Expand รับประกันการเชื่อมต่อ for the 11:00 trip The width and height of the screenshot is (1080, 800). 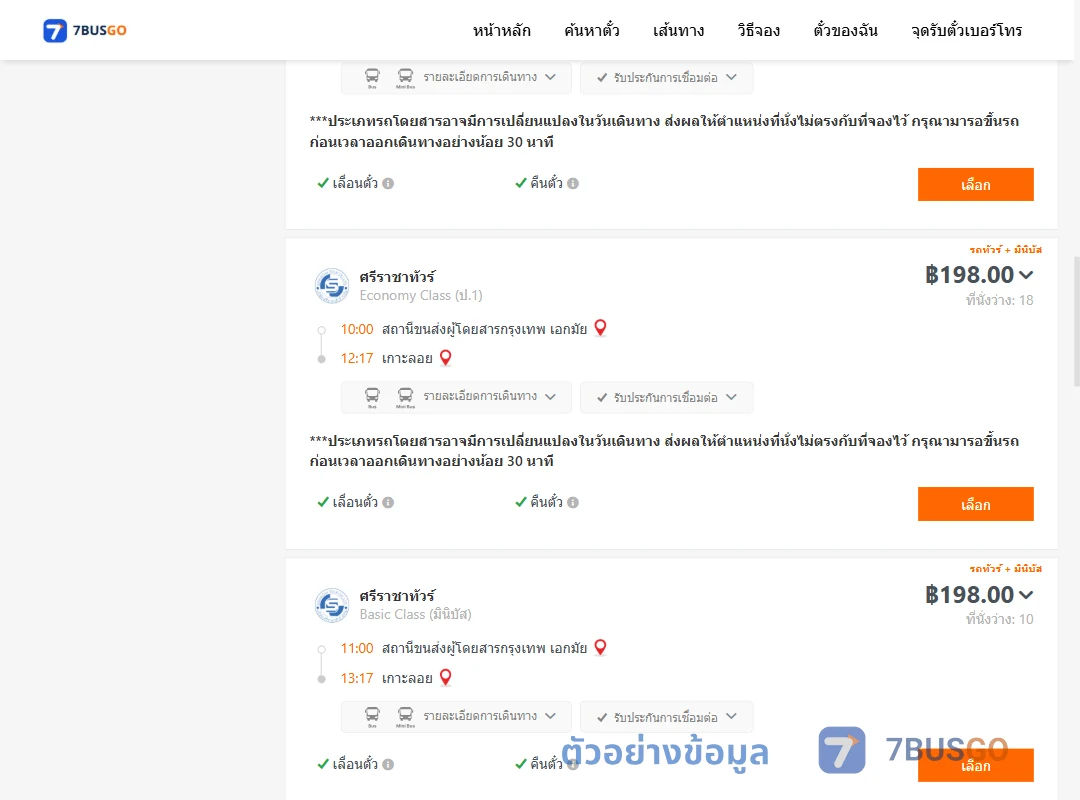tap(666, 717)
